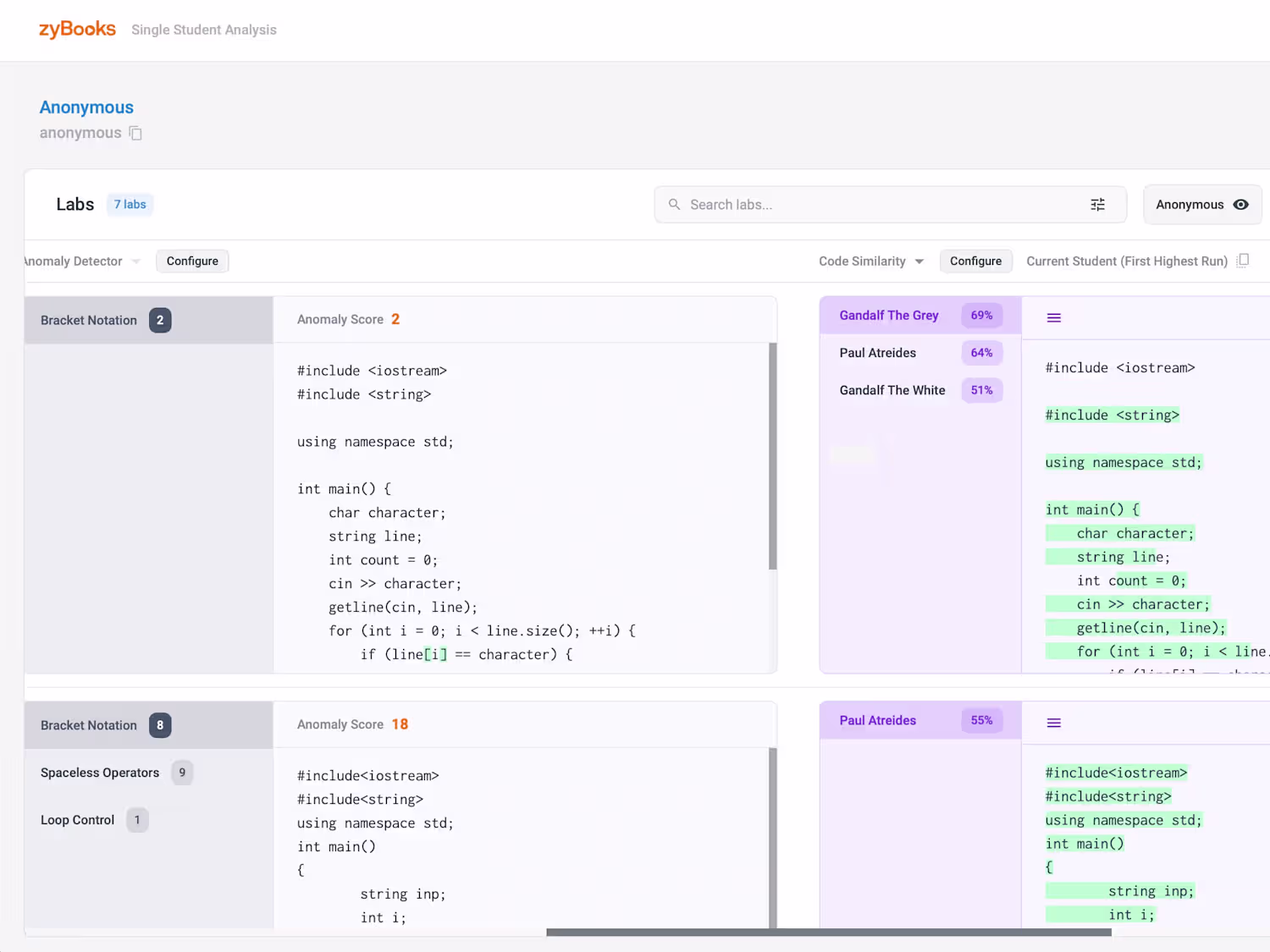
Task: Click Configure next to Code Similarity
Action: (975, 261)
